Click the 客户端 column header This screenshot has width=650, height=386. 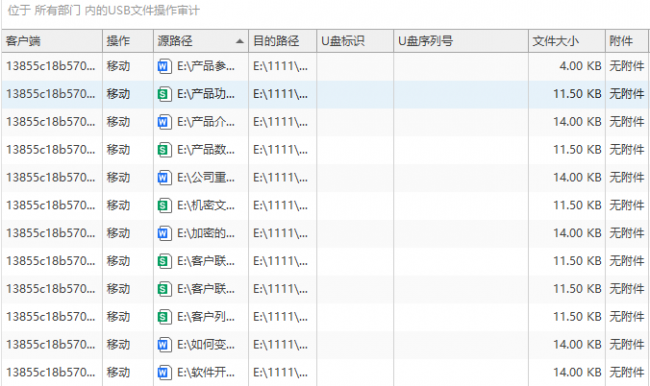pos(52,41)
